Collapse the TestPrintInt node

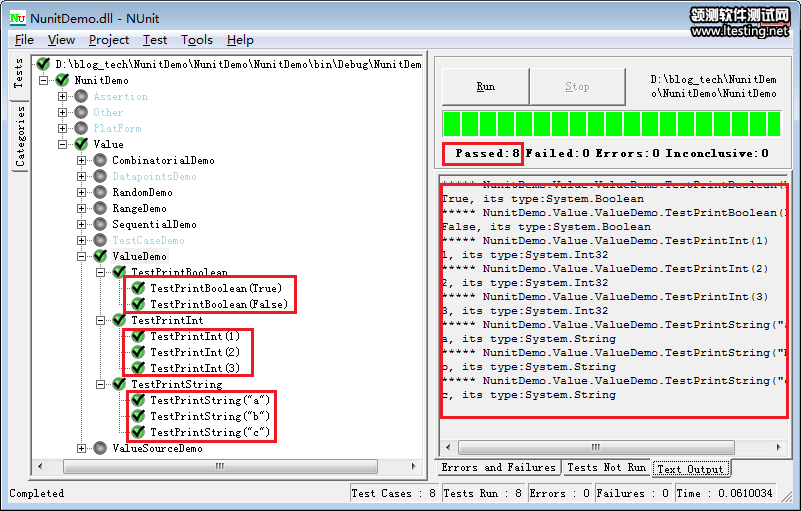coord(101,320)
